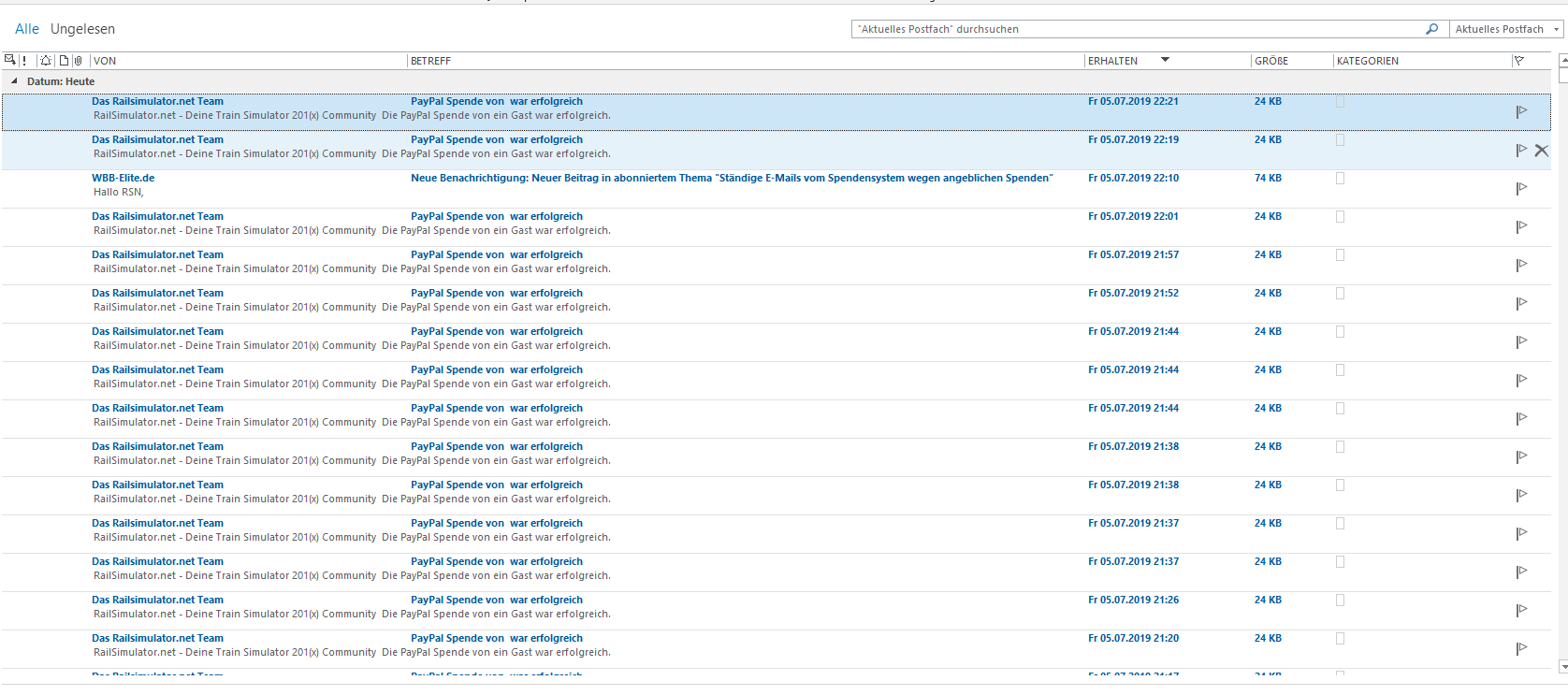1568x695 pixels.
Task: Sort by the ERHALTEN column label
Action: [1112, 61]
